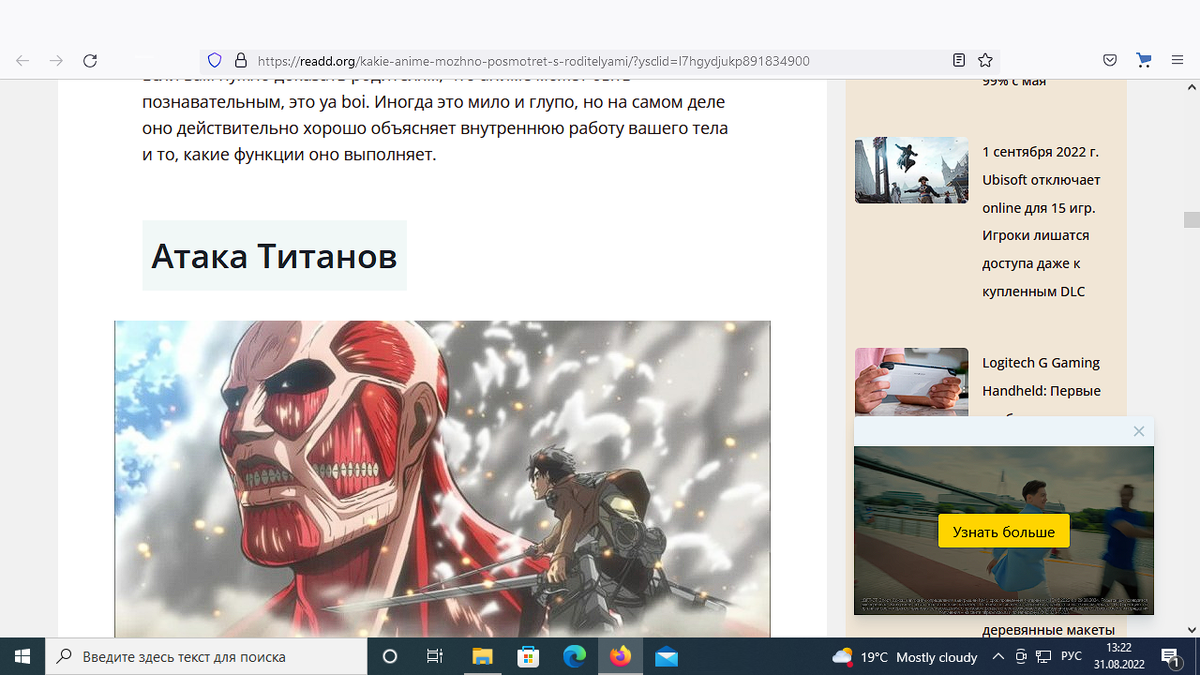Launch Microsoft Edge from taskbar

[574, 656]
